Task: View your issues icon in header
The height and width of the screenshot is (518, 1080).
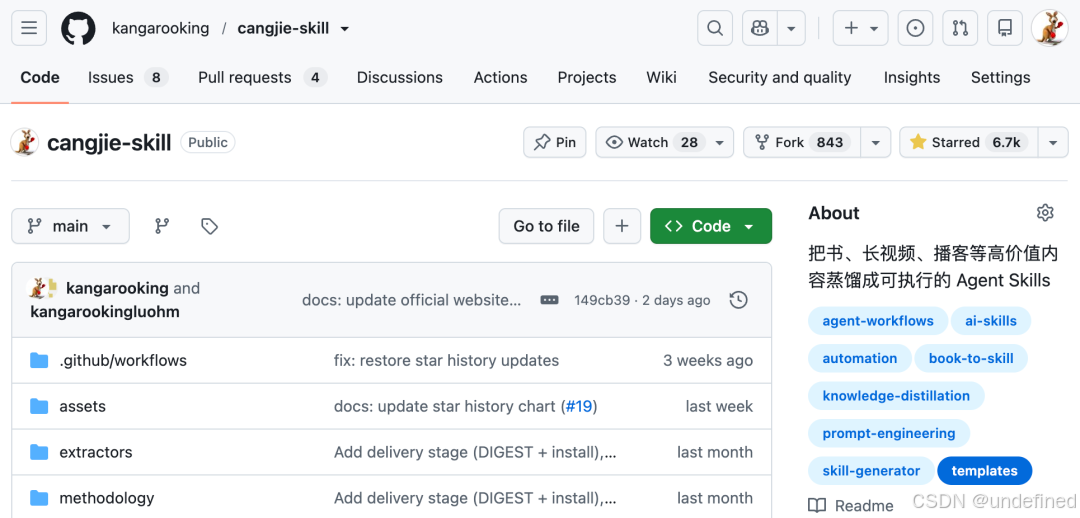Action: click(x=915, y=28)
